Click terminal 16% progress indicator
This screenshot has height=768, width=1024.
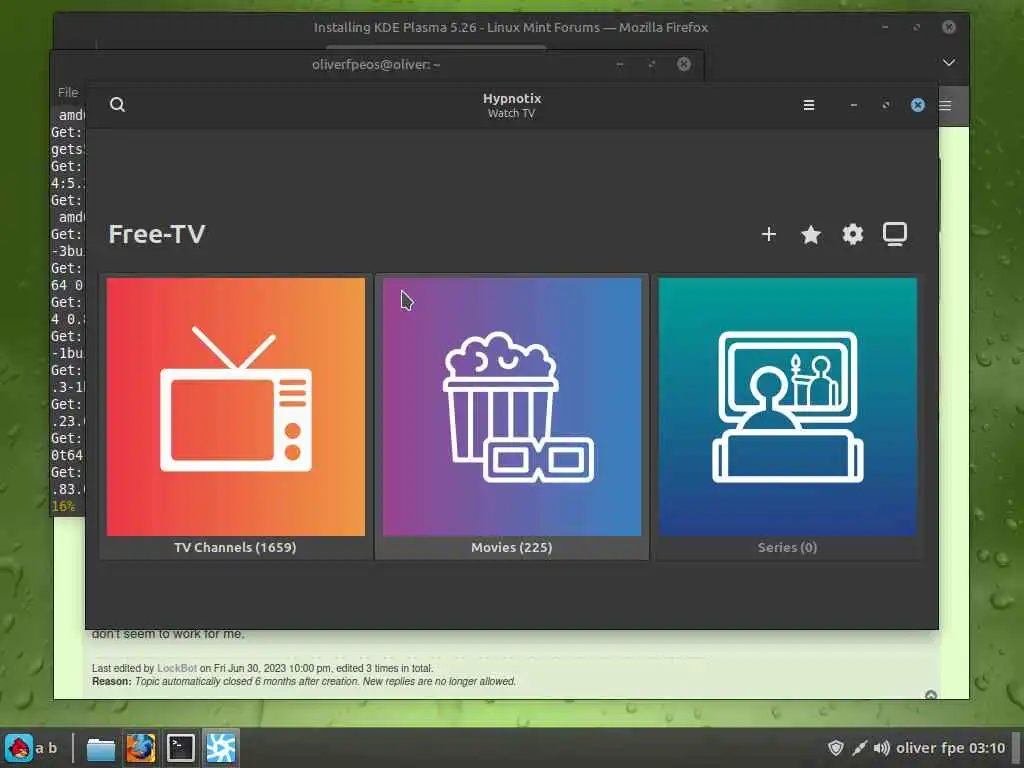click(x=63, y=506)
